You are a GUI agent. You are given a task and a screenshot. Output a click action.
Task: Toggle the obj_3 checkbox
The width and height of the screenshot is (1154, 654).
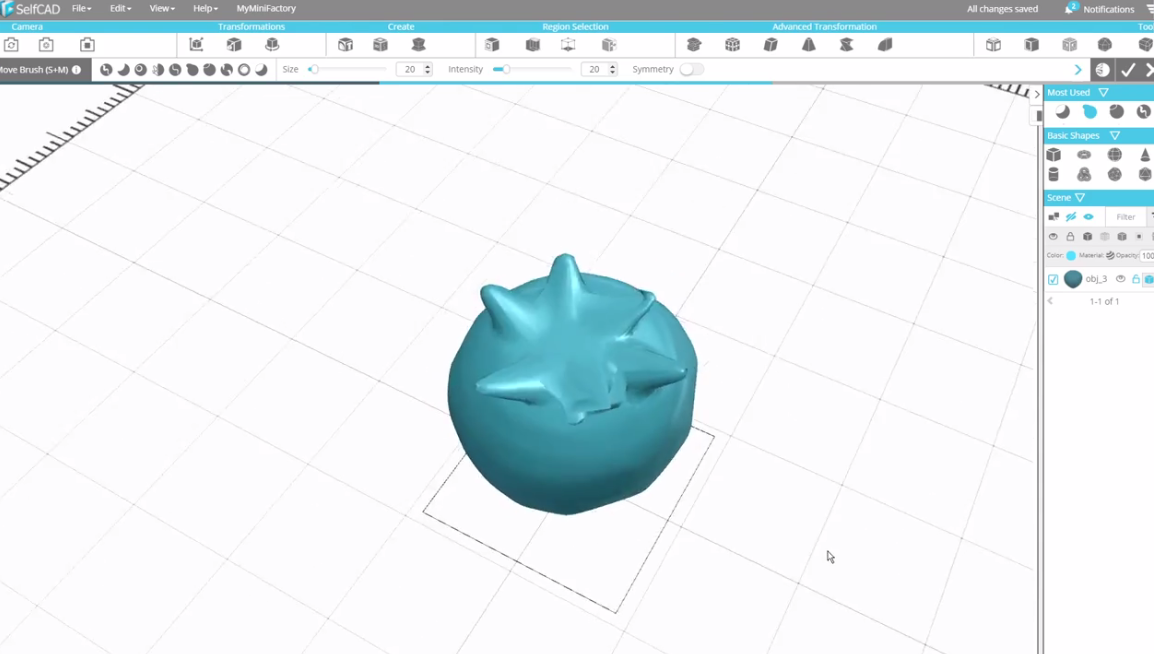coord(1053,280)
